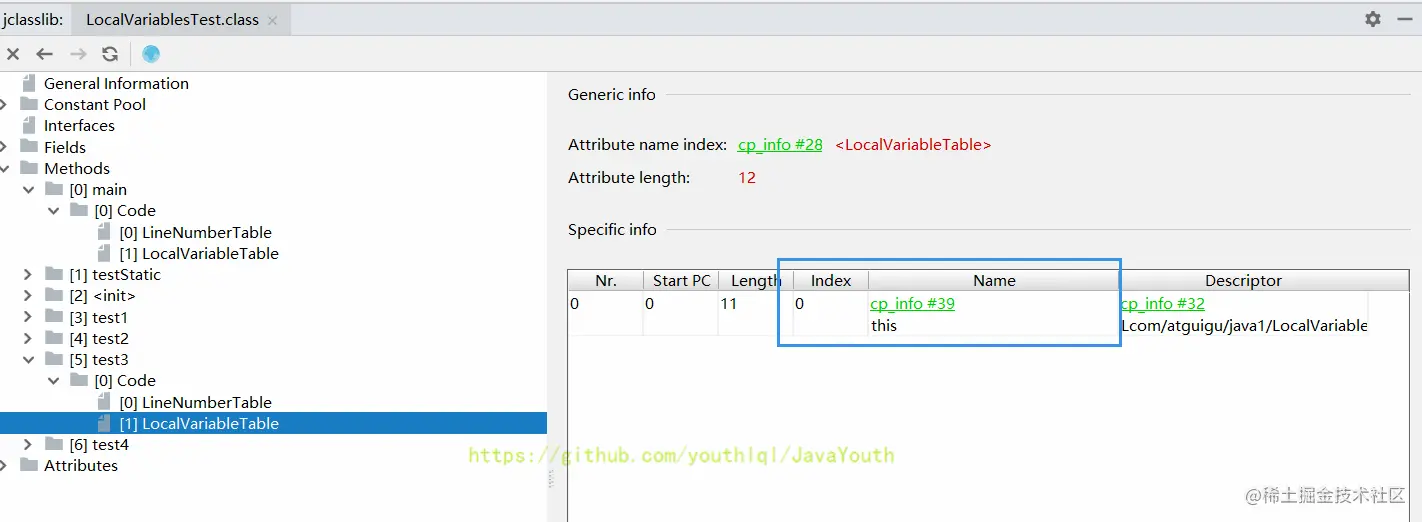This screenshot has height=522, width=1422.
Task: Expand the [6] test4 method arrow
Action: pos(29,445)
